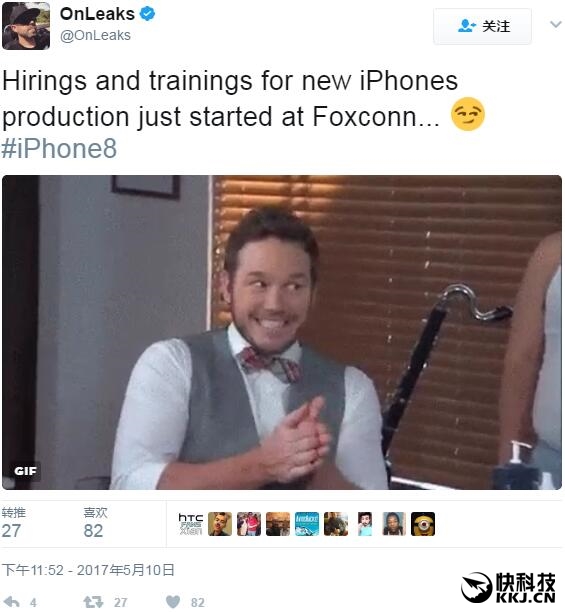Screen dimensions: 565x613
Task: Retweet using the retweet arrows icon
Action: 93,602
